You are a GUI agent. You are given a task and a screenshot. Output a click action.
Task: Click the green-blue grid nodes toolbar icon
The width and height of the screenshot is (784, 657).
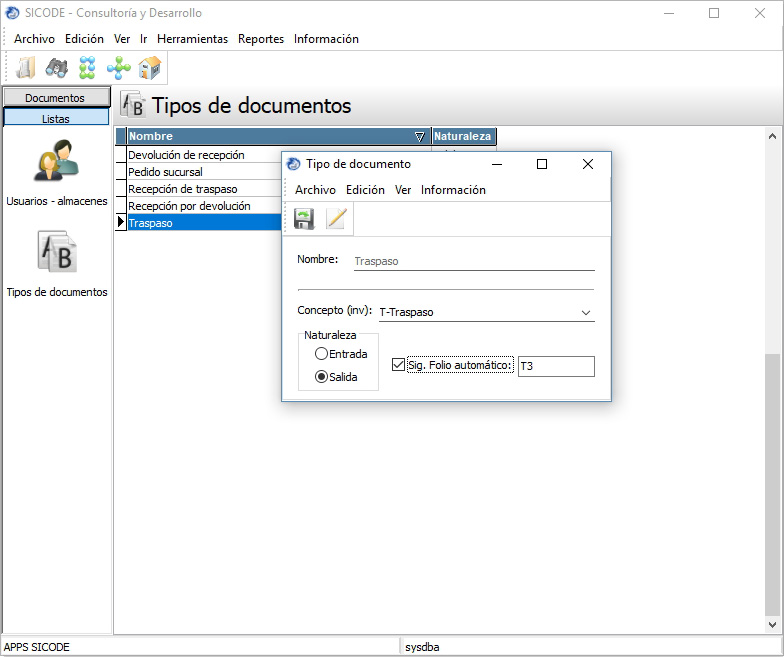pyautogui.click(x=87, y=68)
